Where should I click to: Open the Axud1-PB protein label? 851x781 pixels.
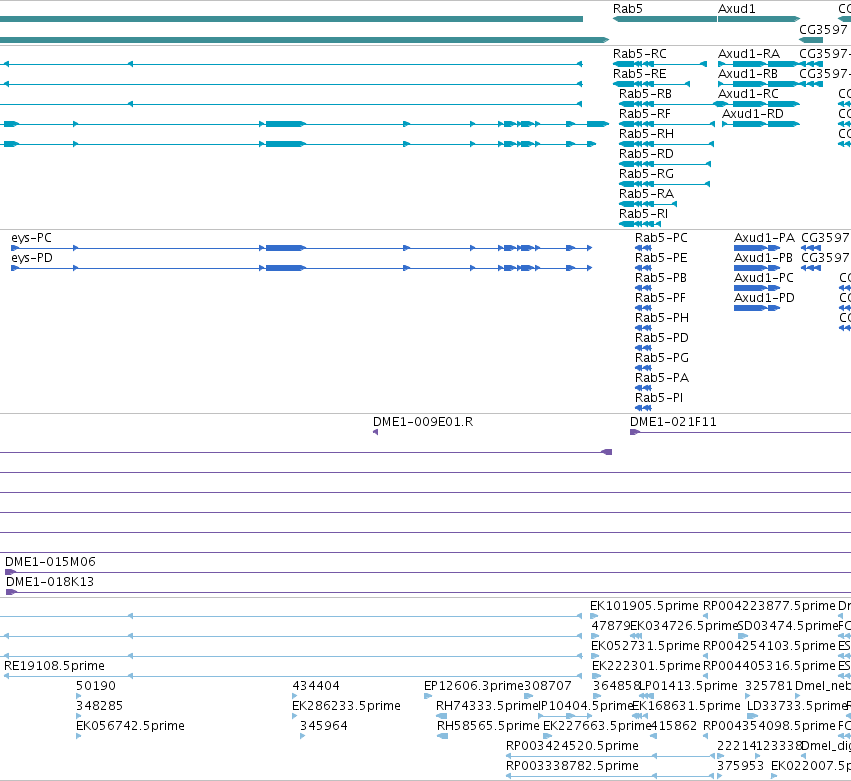763,258
